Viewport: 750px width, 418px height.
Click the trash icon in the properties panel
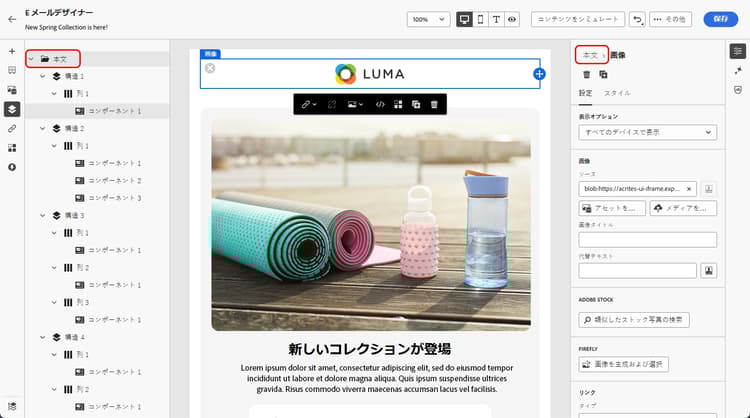coord(586,75)
